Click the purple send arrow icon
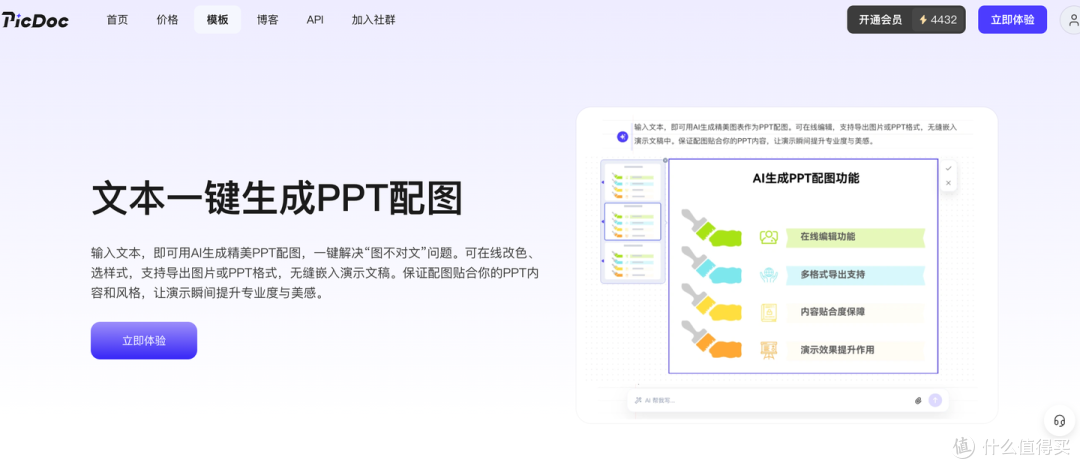Viewport: 1080px width, 469px height. (x=935, y=400)
